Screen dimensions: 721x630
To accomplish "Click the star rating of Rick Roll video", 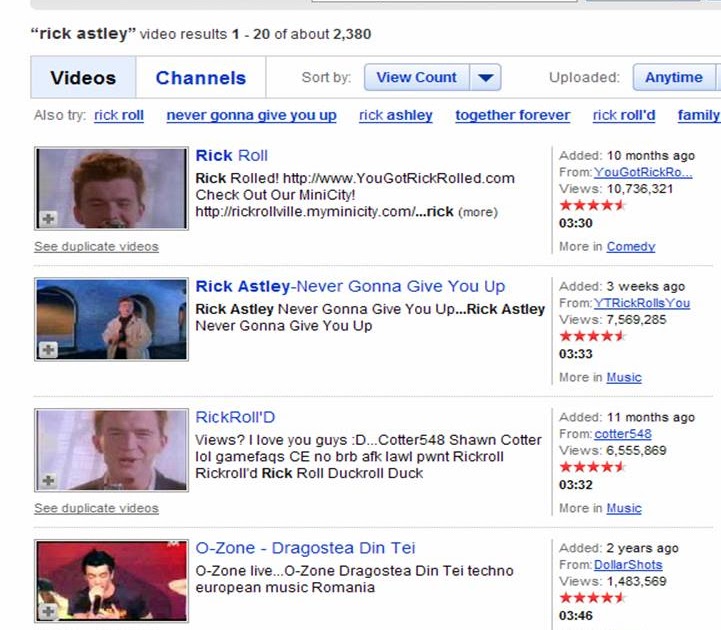I will coord(592,205).
